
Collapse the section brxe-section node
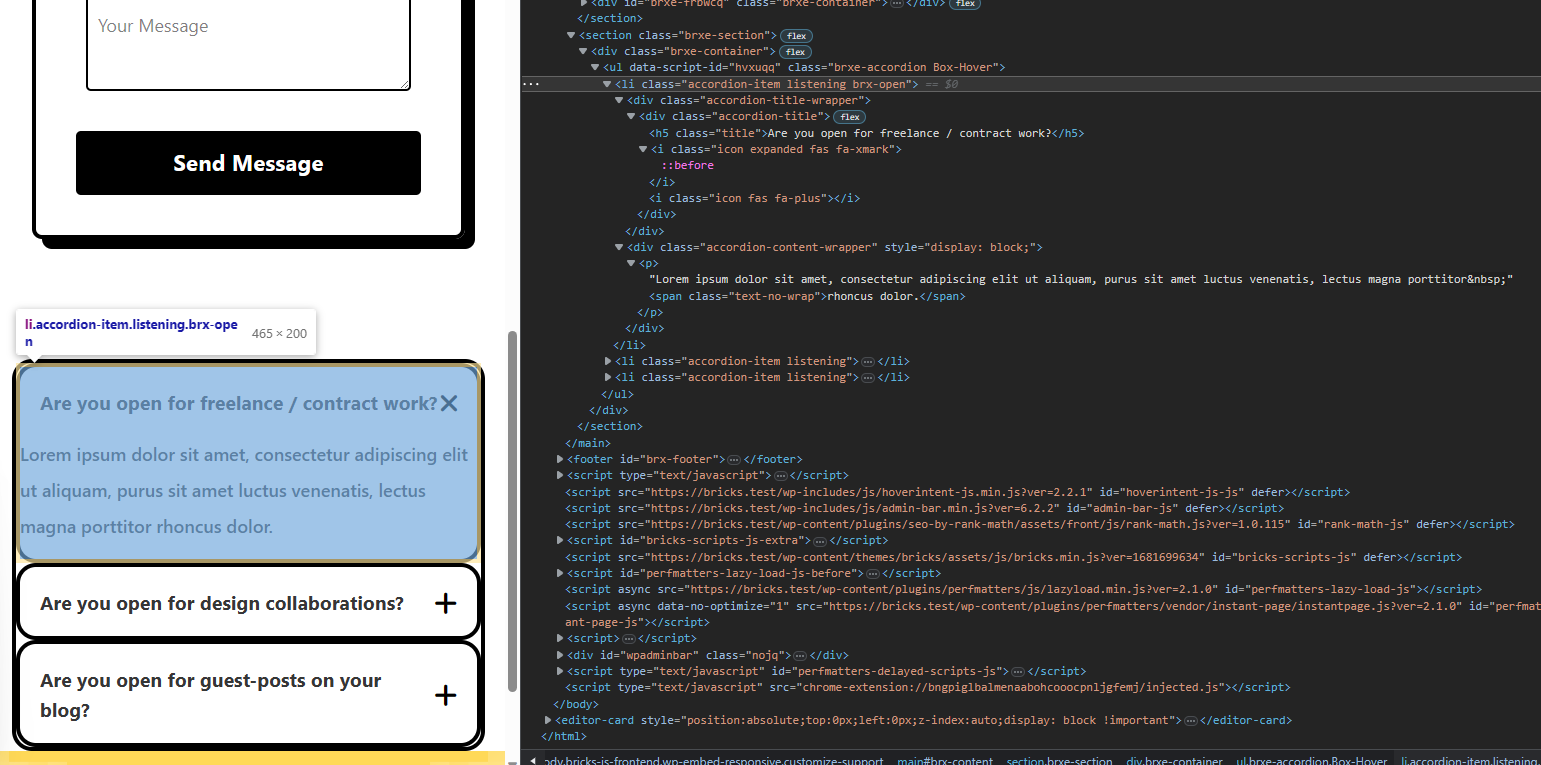571,35
